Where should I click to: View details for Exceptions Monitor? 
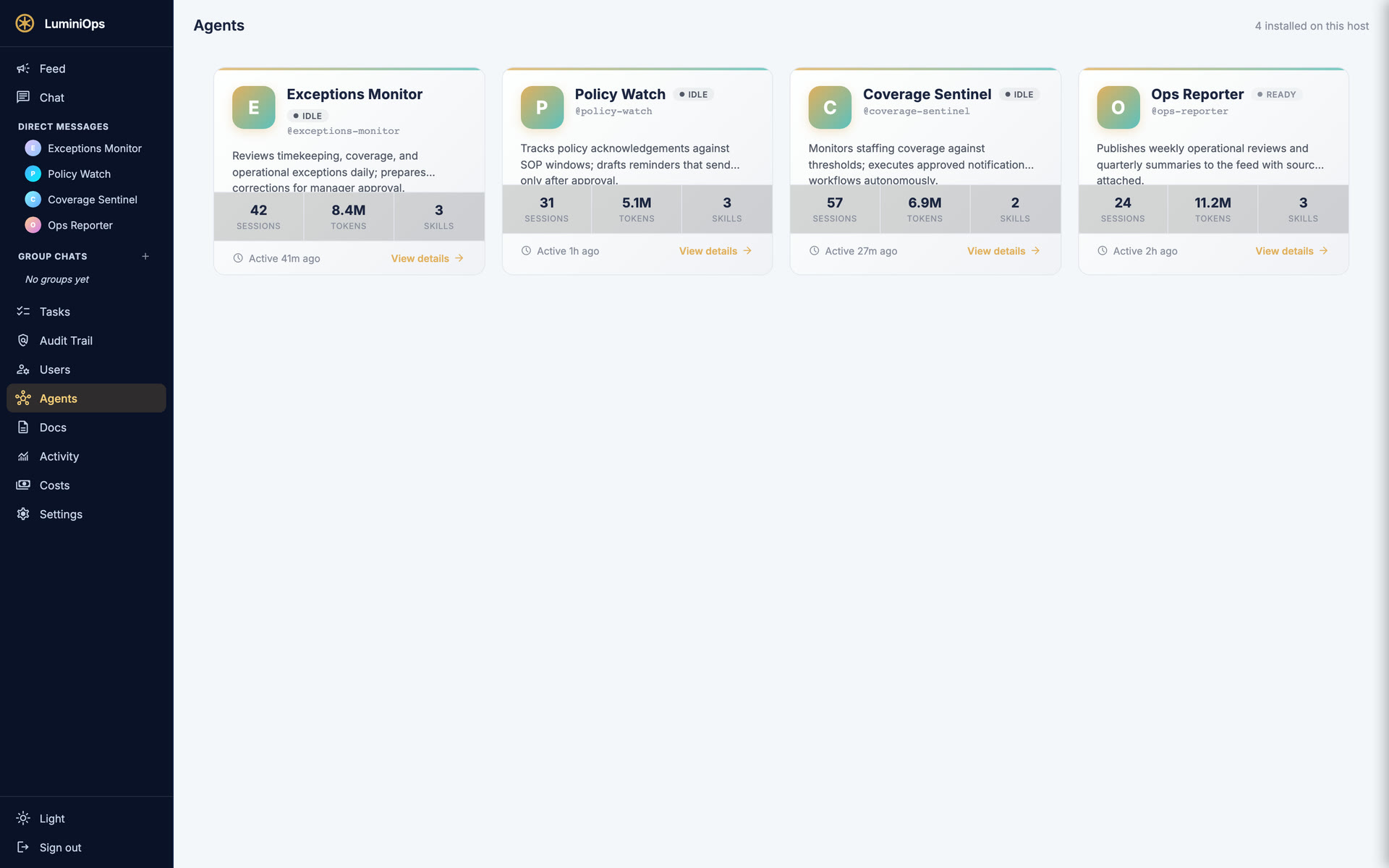coord(427,258)
